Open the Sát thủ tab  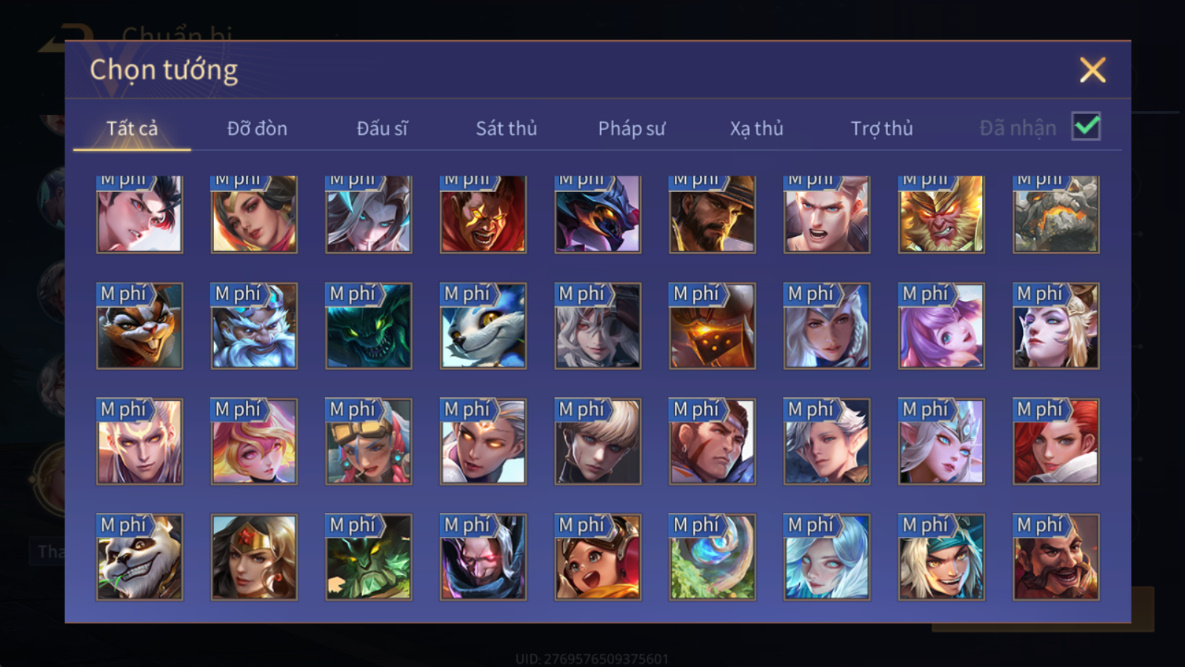506,128
